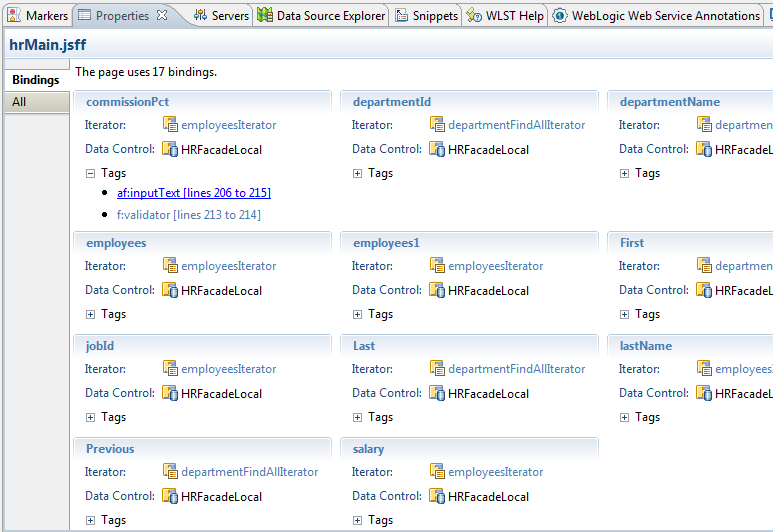Image resolution: width=773 pixels, height=532 pixels.
Task: Open employeesIterator link under salary
Action: (495, 472)
